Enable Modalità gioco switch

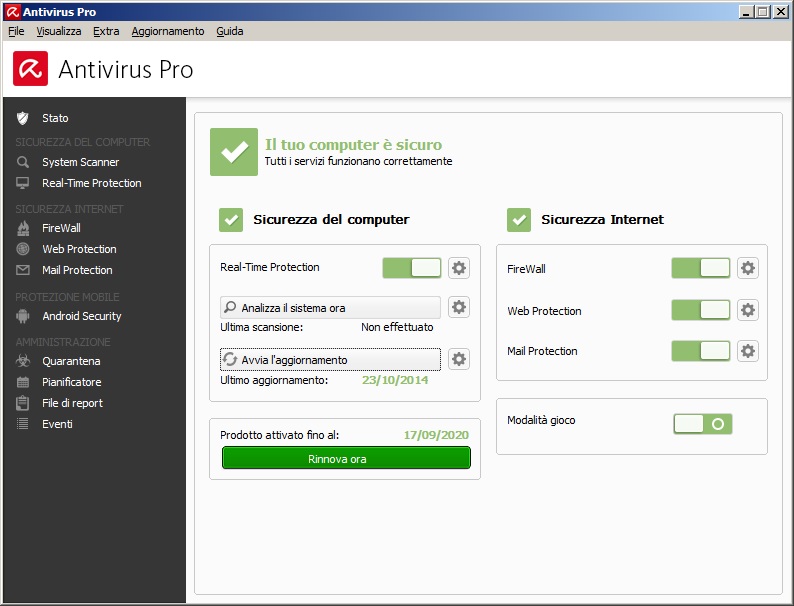coord(703,424)
